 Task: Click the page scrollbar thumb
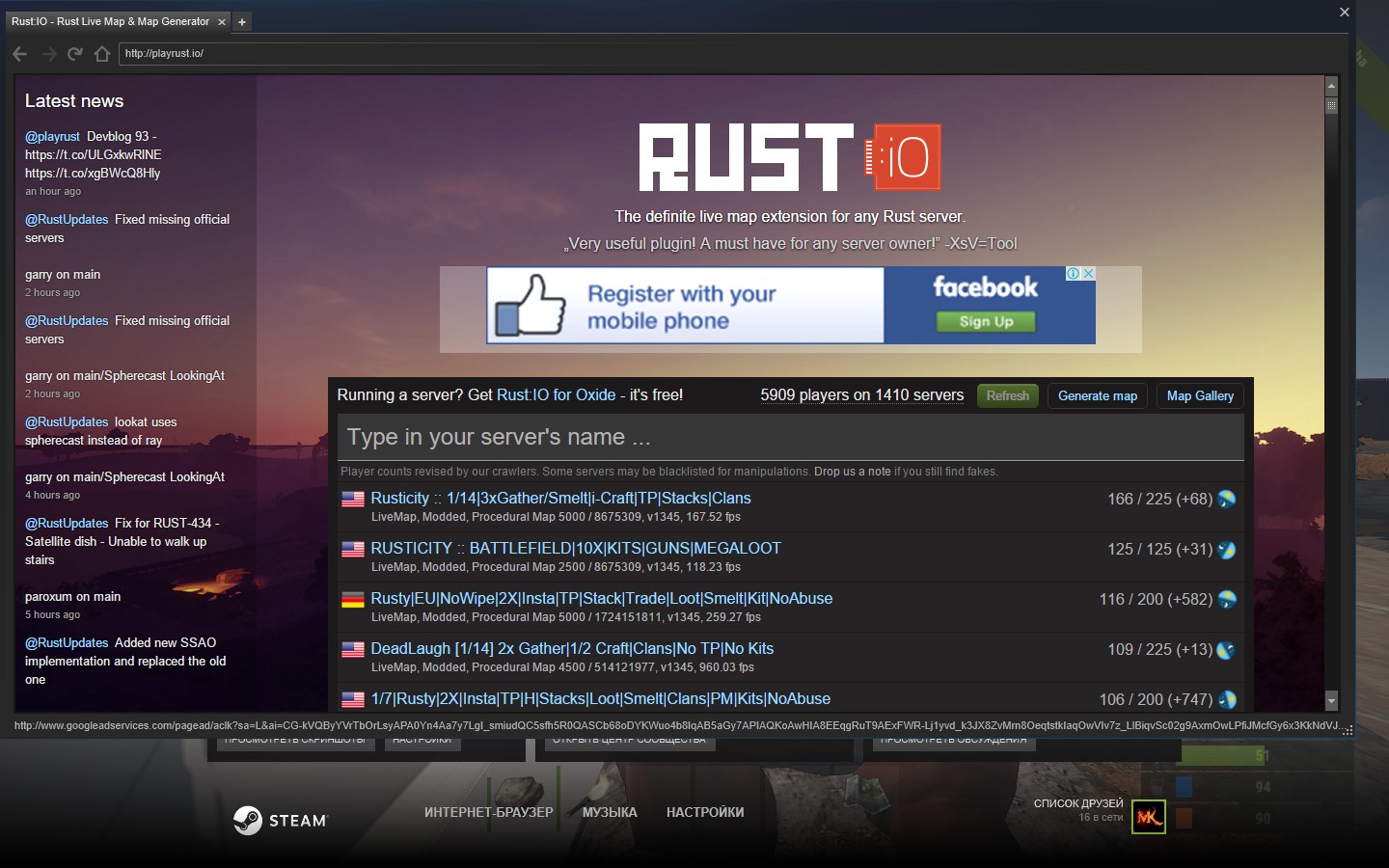(1331, 105)
